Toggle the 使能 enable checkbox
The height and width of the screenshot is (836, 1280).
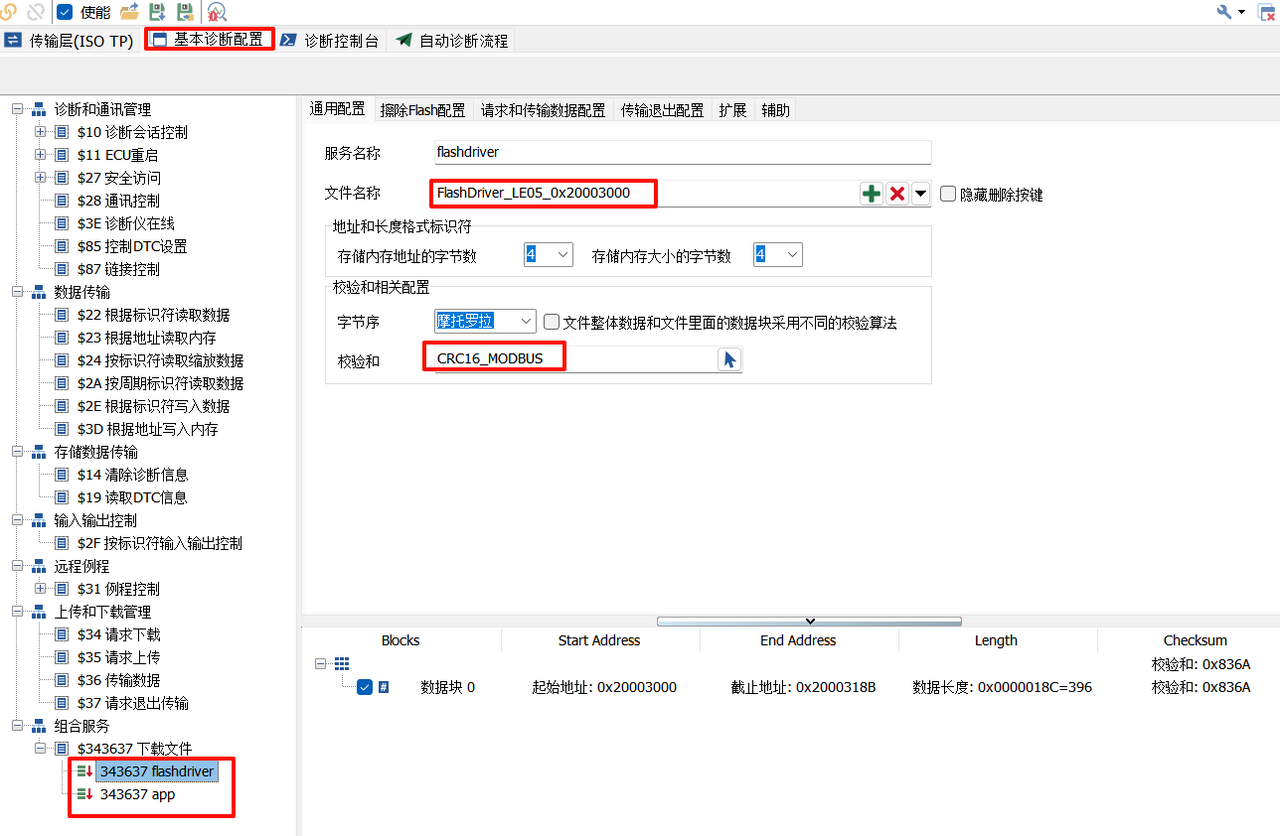65,12
